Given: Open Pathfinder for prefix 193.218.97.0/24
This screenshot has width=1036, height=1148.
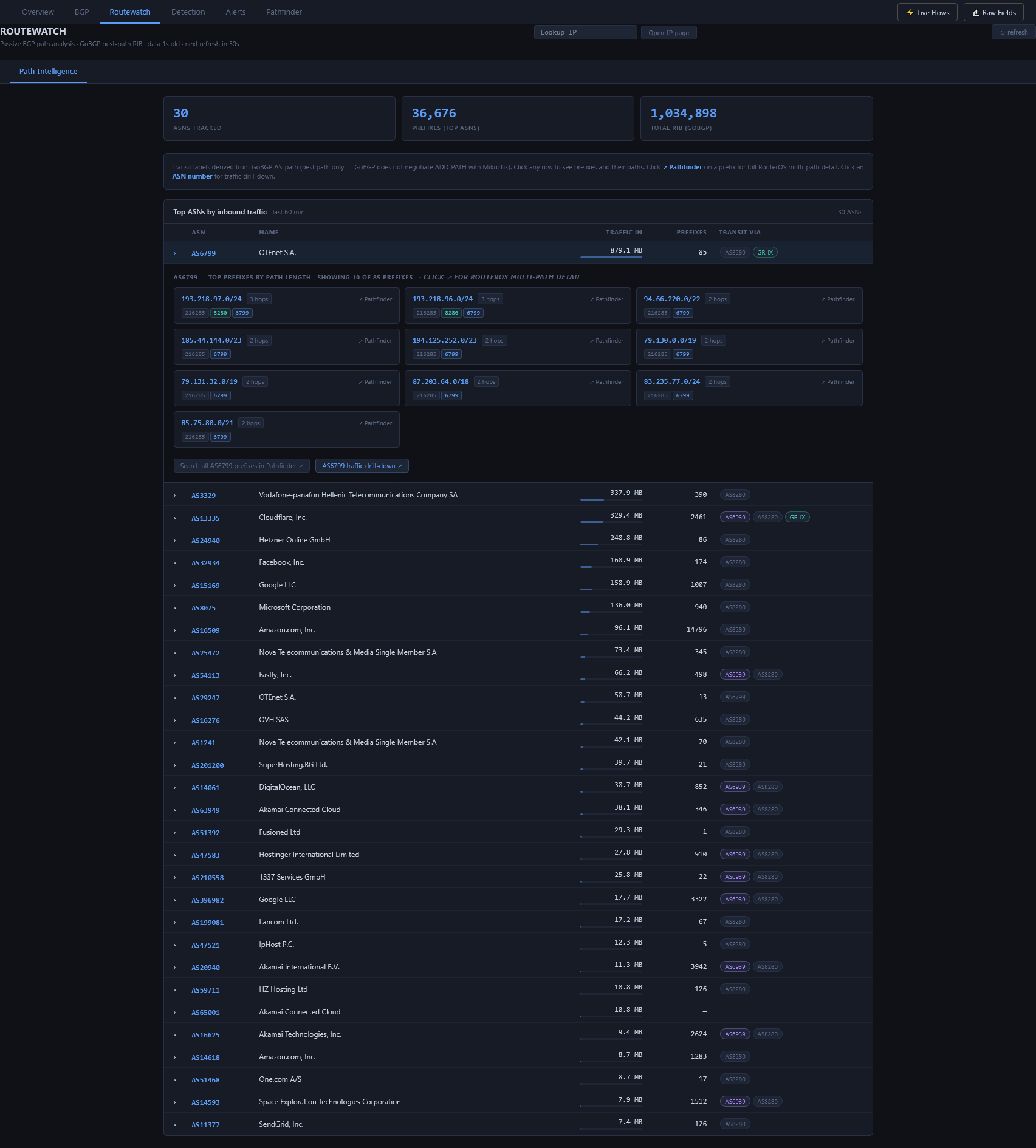Looking at the screenshot, I should tap(375, 299).
